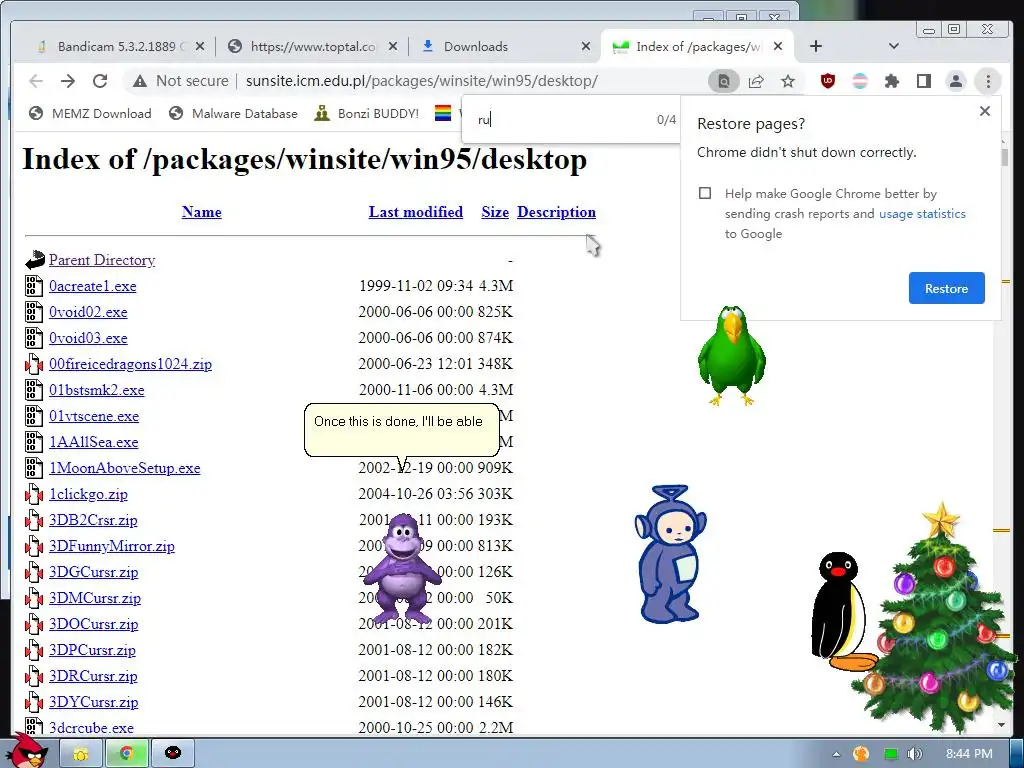The height and width of the screenshot is (768, 1024).
Task: Open the usage statistics link
Action: [922, 214]
